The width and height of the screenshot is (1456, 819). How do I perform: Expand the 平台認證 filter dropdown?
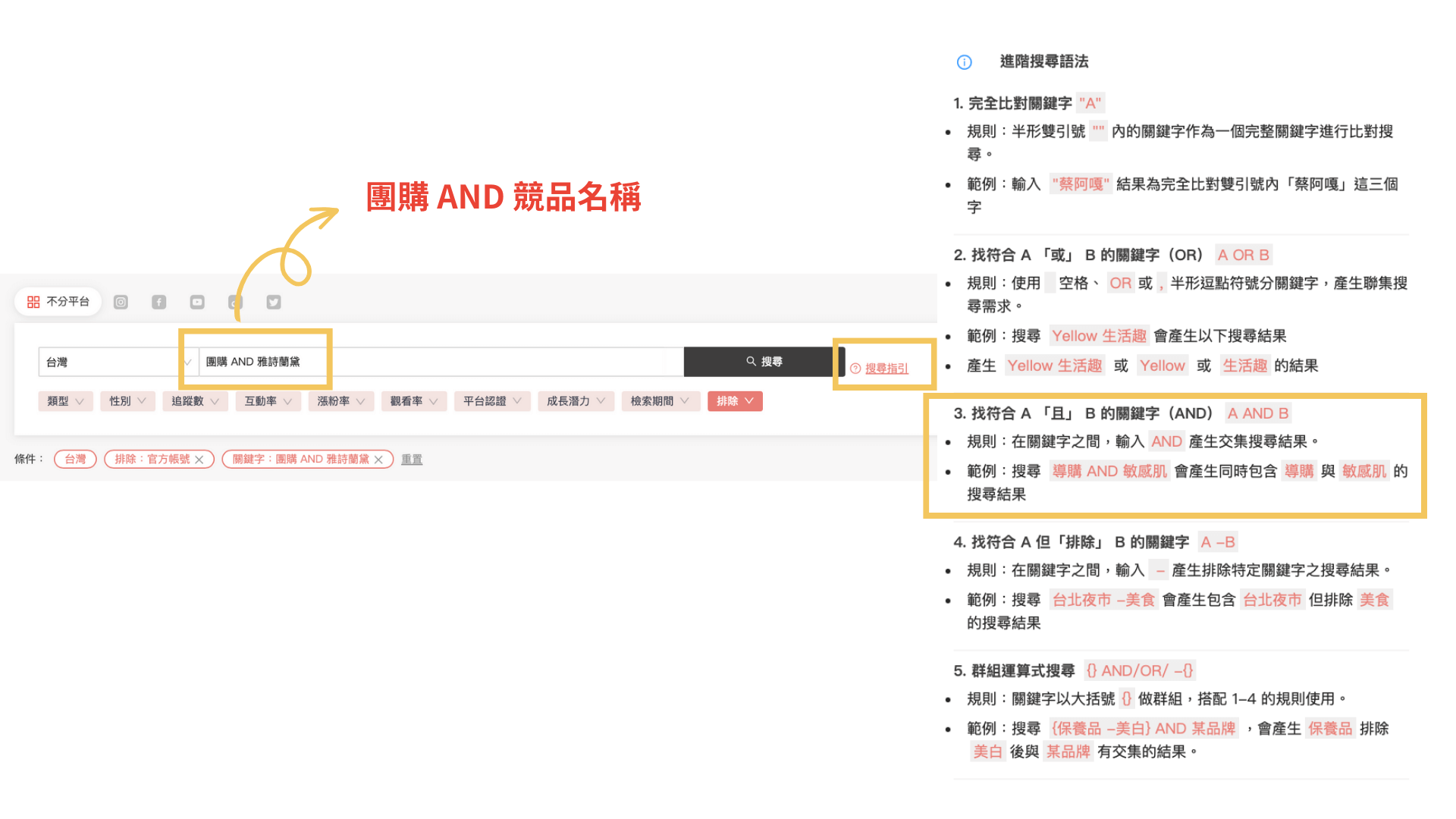(x=492, y=401)
